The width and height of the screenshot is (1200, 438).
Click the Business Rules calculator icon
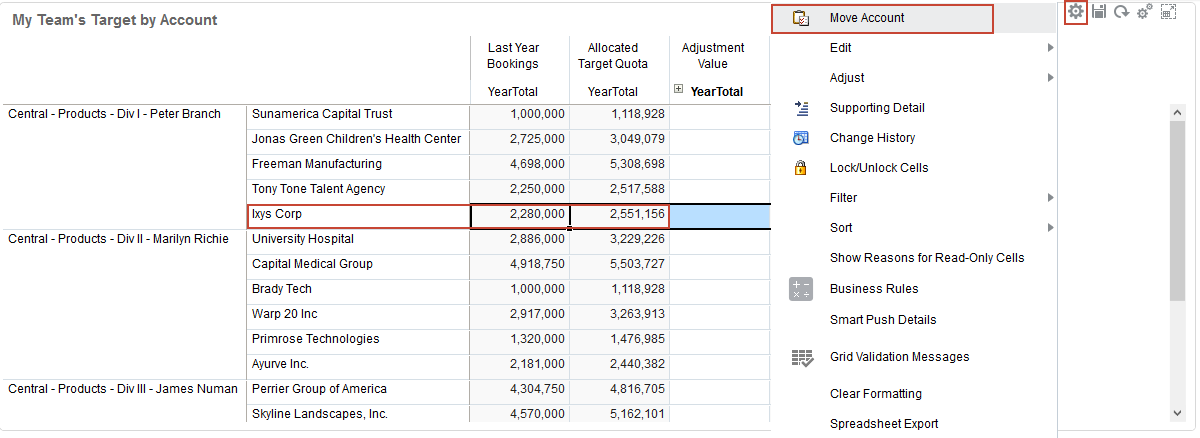(x=800, y=289)
